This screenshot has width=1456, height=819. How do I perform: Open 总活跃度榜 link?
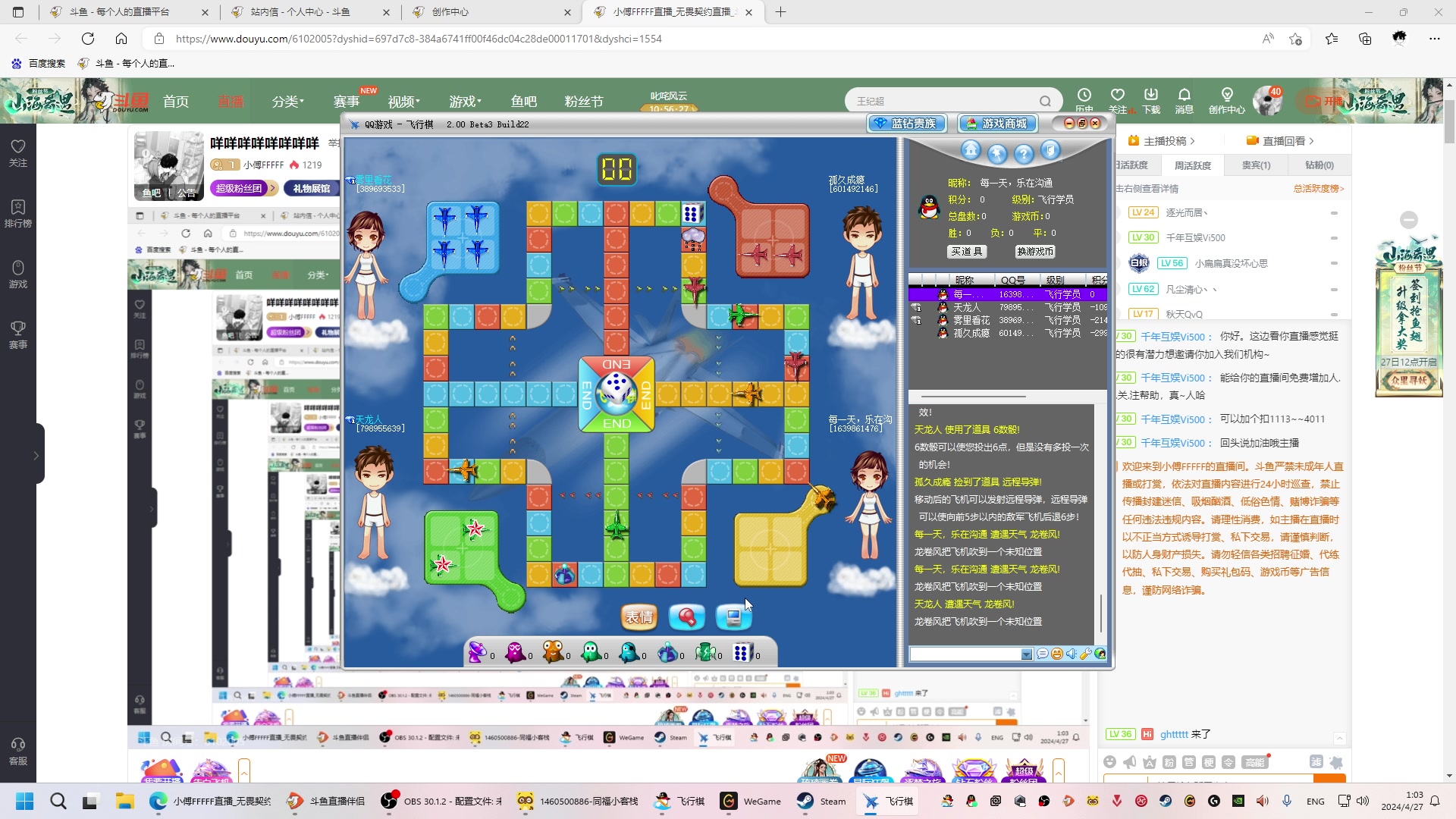(x=1319, y=189)
